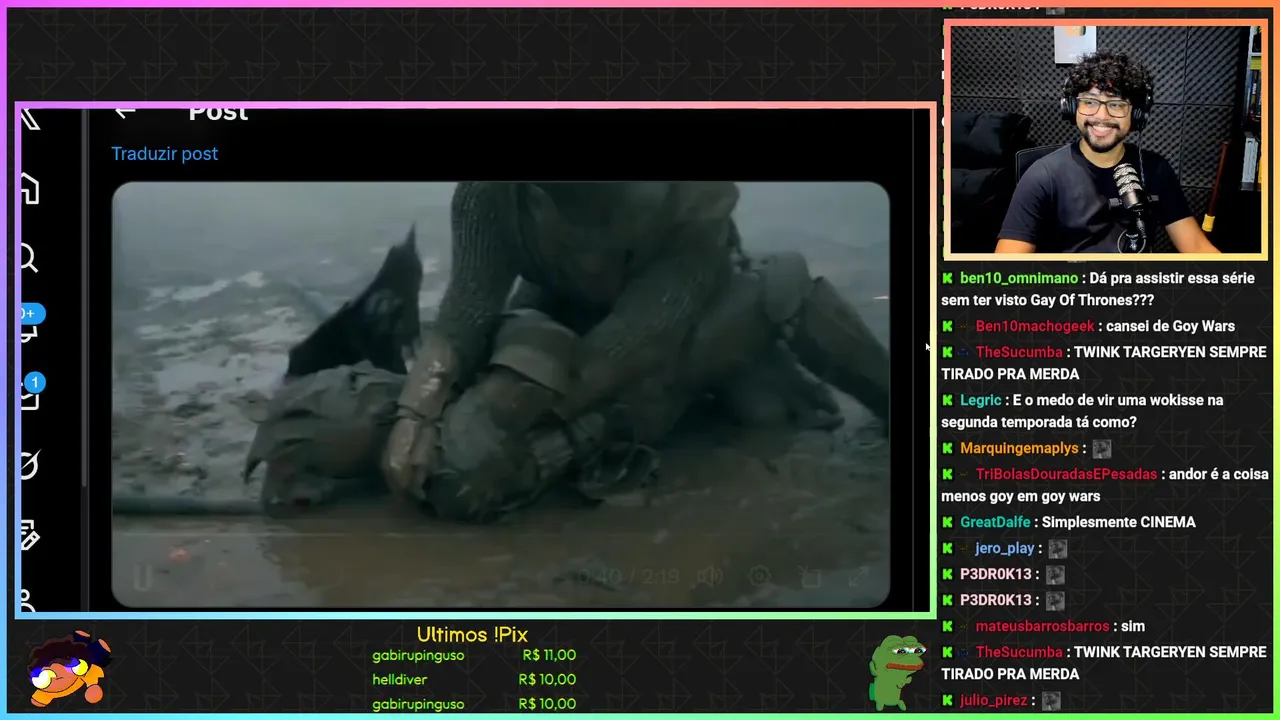
Task: Open the Grok icon in X sidebar
Action: point(29,465)
